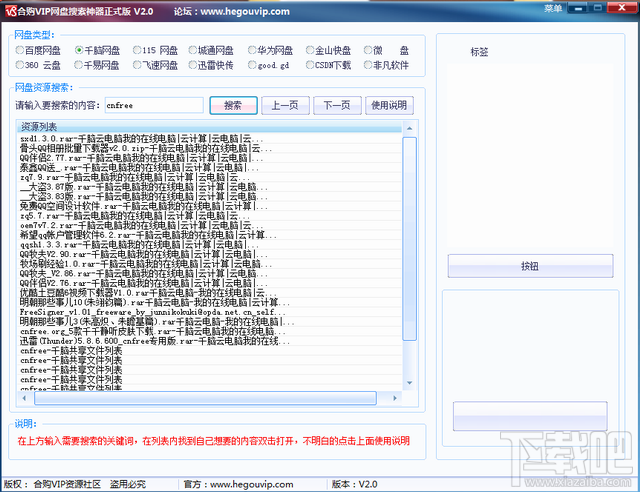Click the 资源列表 column header
The width and height of the screenshot is (640, 492).
pos(209,127)
